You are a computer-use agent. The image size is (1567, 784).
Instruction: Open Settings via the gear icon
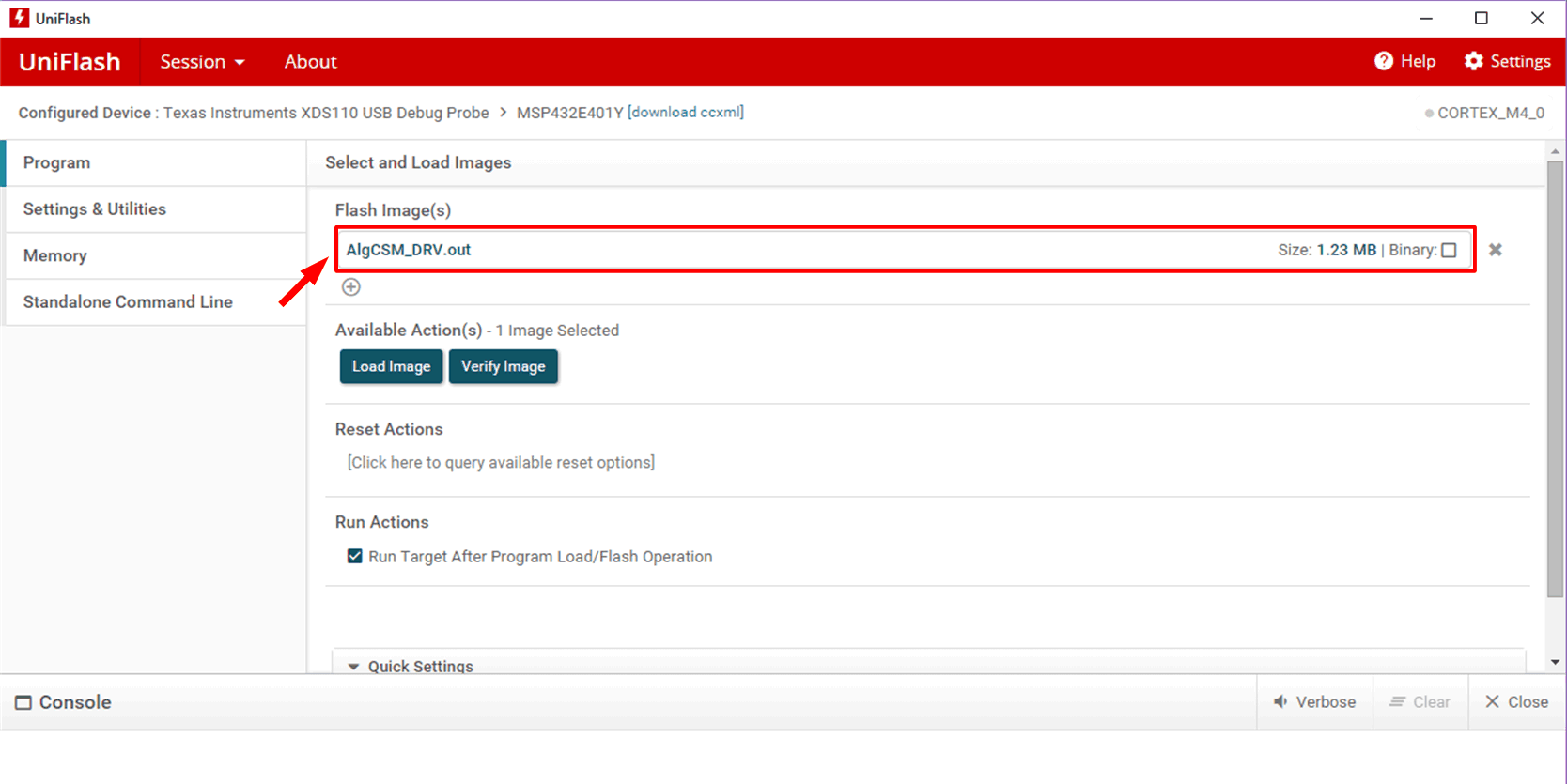[1473, 61]
